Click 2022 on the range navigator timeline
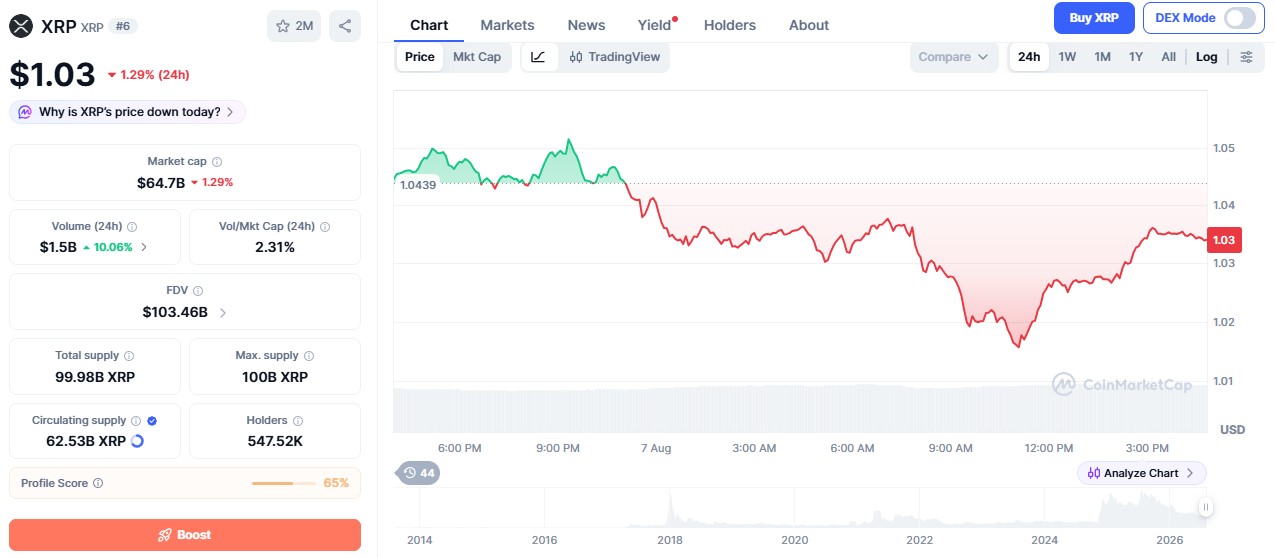Image resolution: width=1275 pixels, height=558 pixels. coord(920,540)
